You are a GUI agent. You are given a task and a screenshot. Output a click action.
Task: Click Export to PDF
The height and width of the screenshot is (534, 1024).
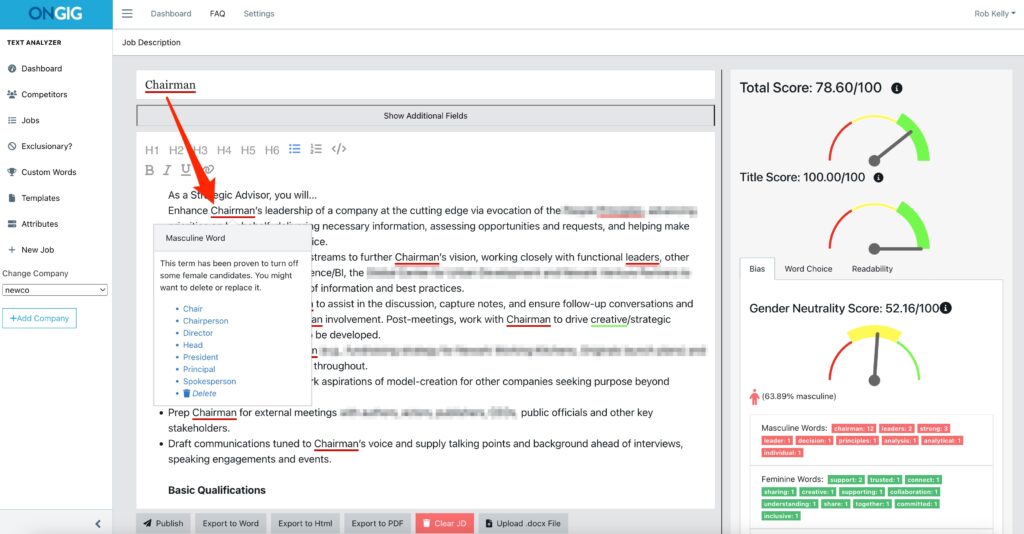377,524
